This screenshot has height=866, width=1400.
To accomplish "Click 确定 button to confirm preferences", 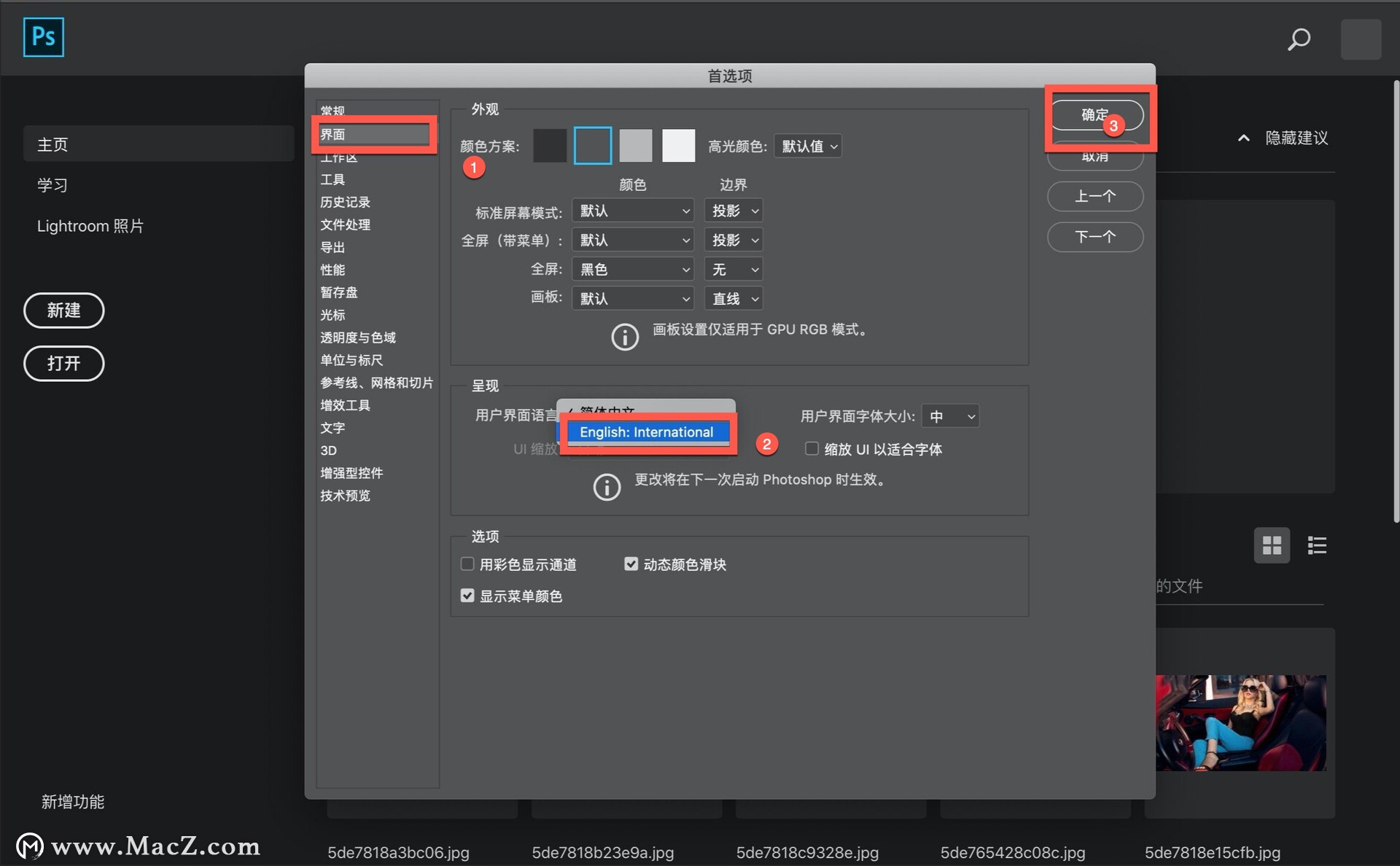I will (x=1095, y=115).
